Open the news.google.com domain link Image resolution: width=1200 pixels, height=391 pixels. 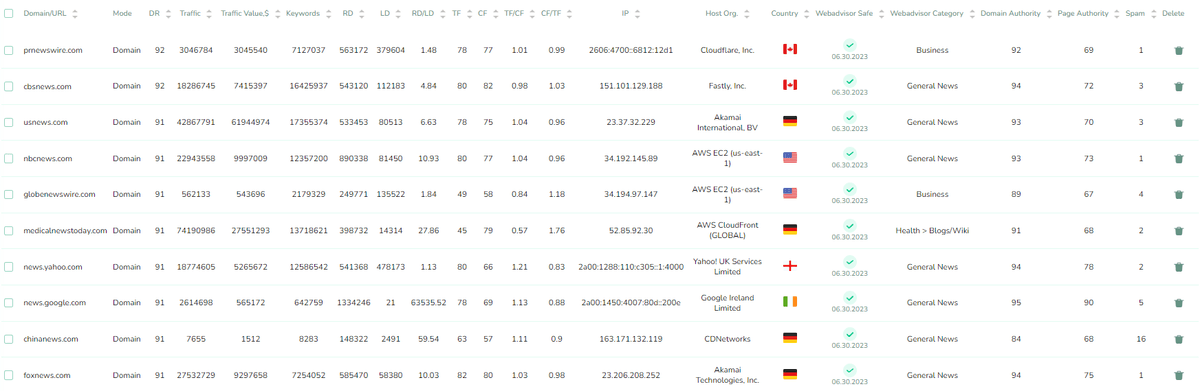56,303
